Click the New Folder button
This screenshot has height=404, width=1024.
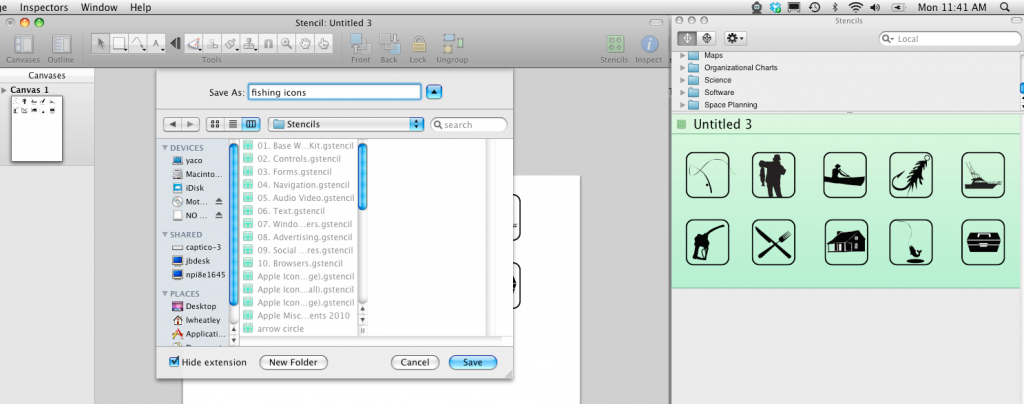(x=293, y=362)
